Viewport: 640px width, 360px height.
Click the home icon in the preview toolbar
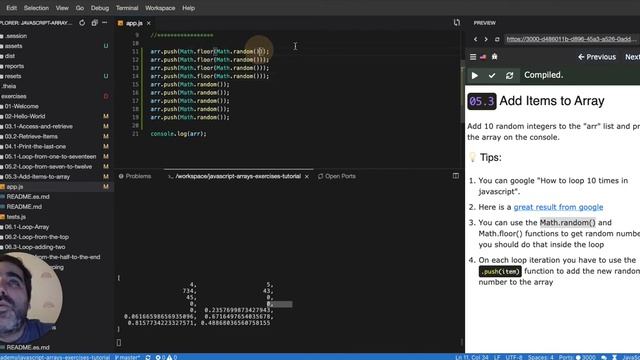[x=494, y=56]
